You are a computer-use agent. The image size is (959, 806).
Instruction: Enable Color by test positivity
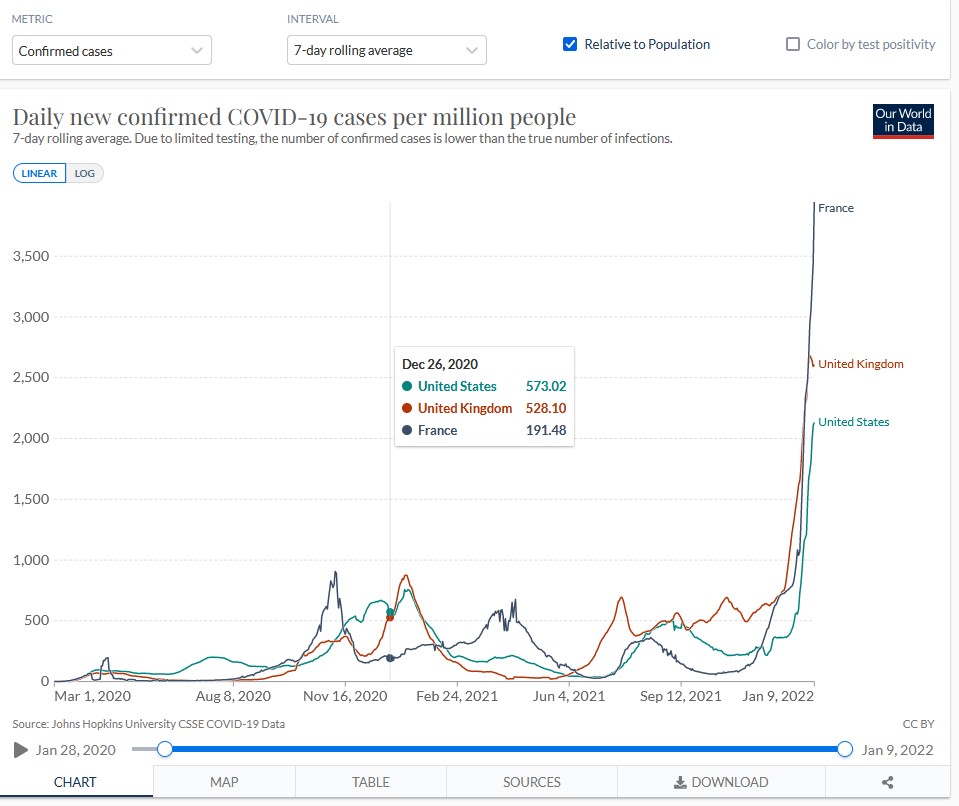(793, 44)
